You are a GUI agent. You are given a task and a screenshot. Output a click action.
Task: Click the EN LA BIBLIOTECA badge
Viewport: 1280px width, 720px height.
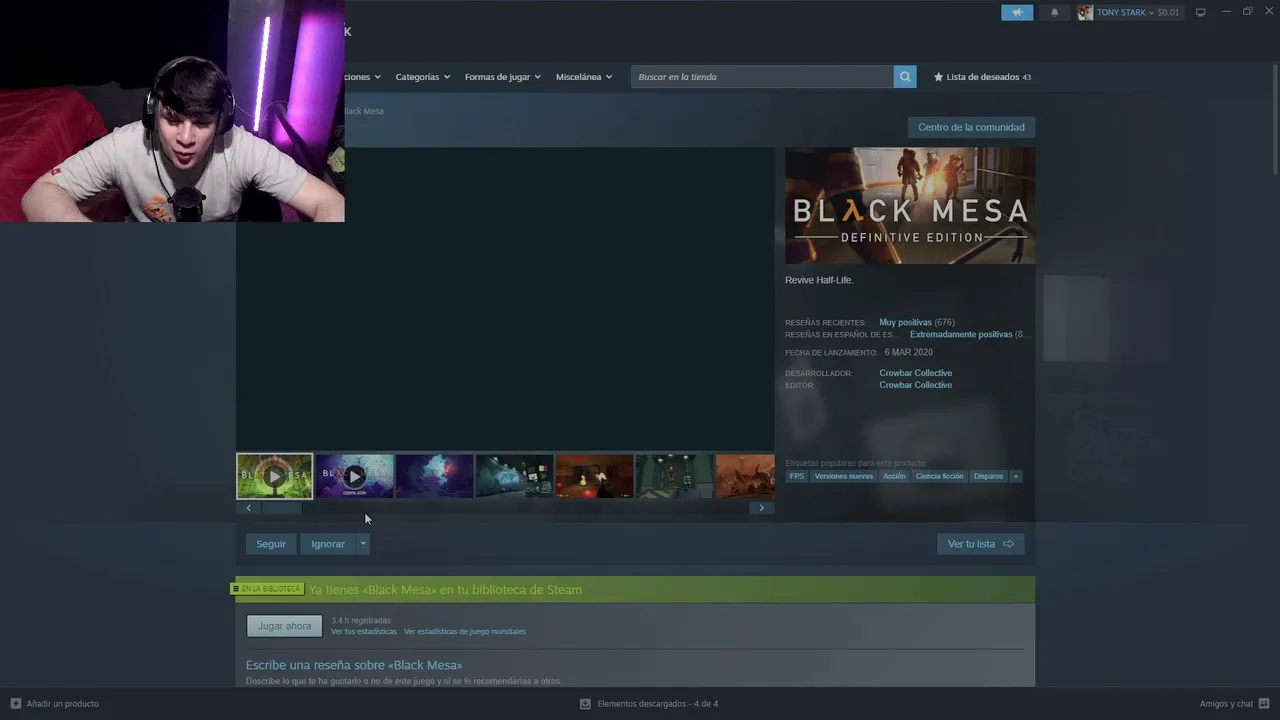(268, 589)
